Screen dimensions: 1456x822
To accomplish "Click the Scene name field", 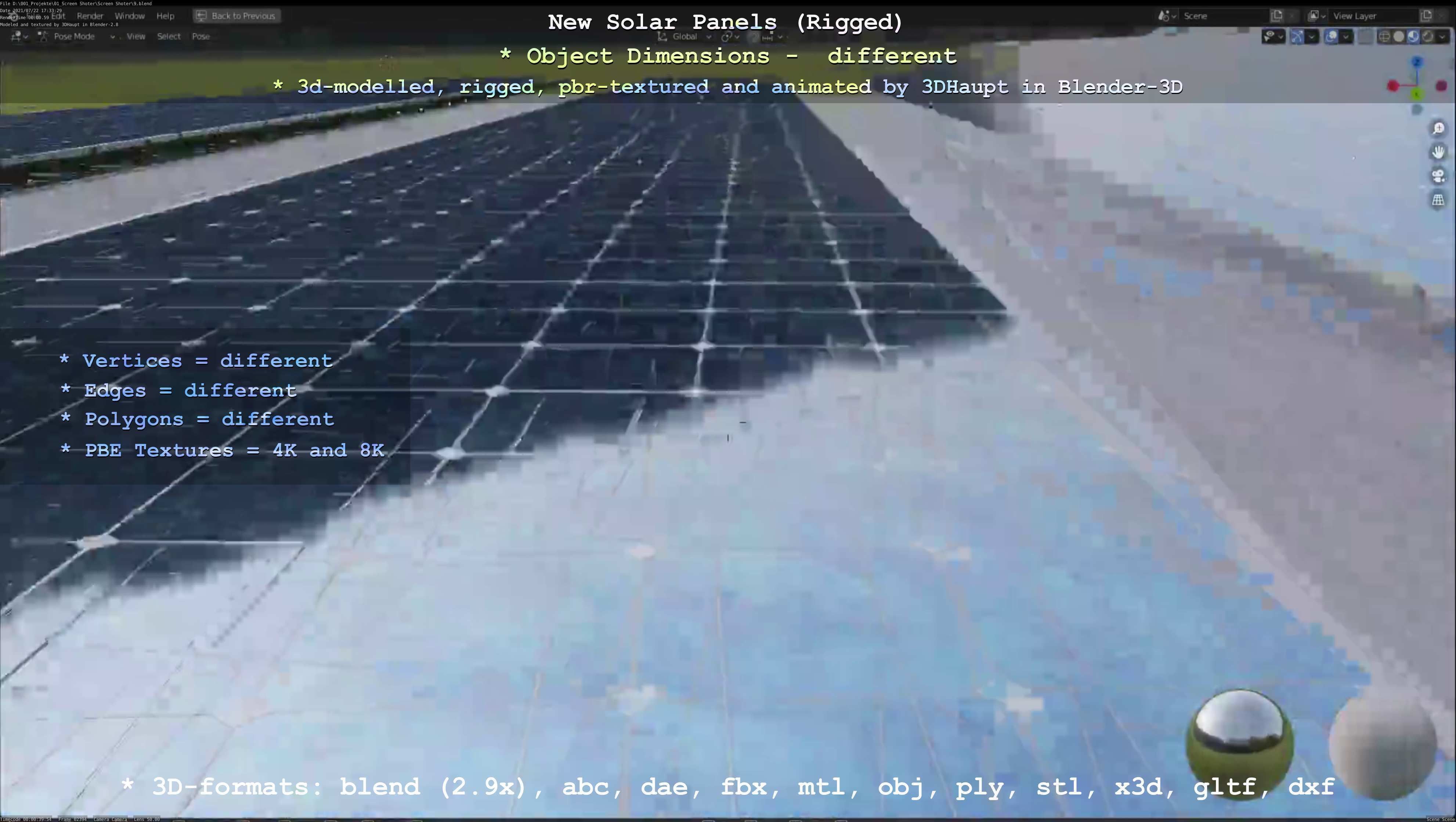I will (x=1224, y=16).
